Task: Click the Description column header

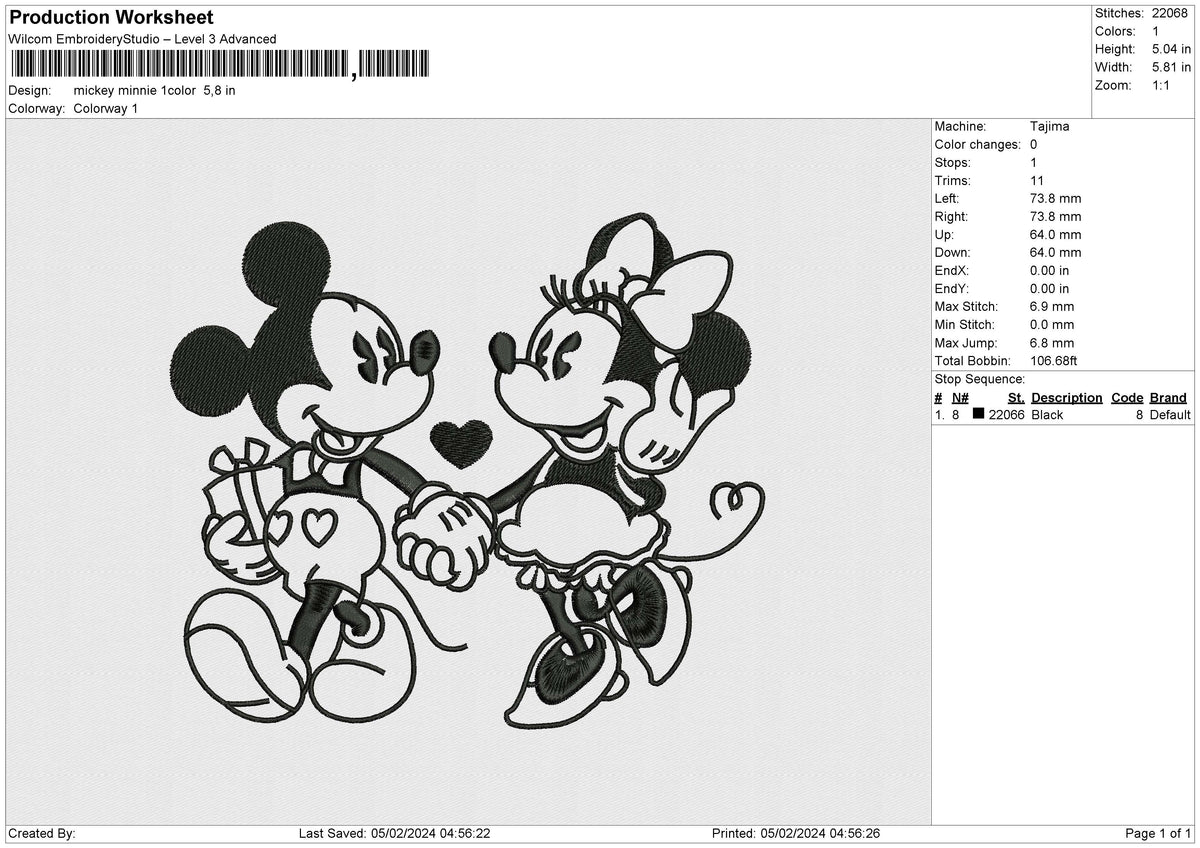Action: click(x=1067, y=397)
